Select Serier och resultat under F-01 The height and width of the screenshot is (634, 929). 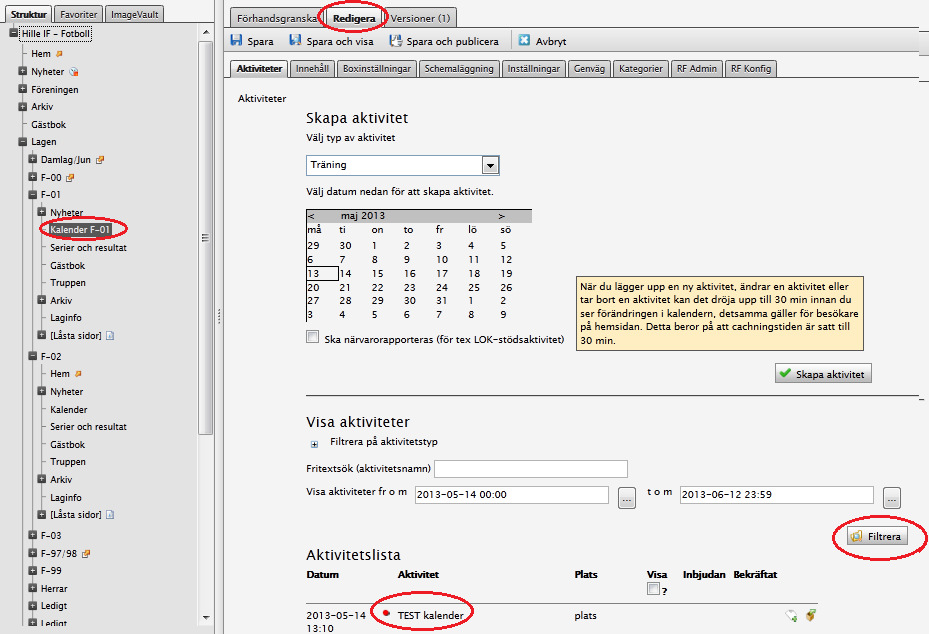(88, 248)
